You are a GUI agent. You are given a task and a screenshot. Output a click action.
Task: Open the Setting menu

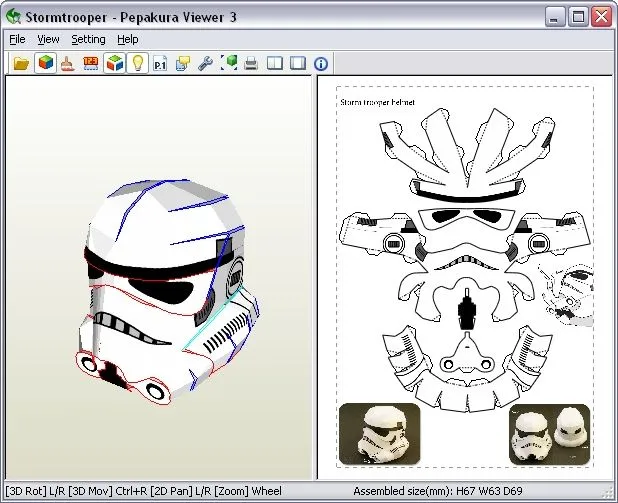(88, 39)
